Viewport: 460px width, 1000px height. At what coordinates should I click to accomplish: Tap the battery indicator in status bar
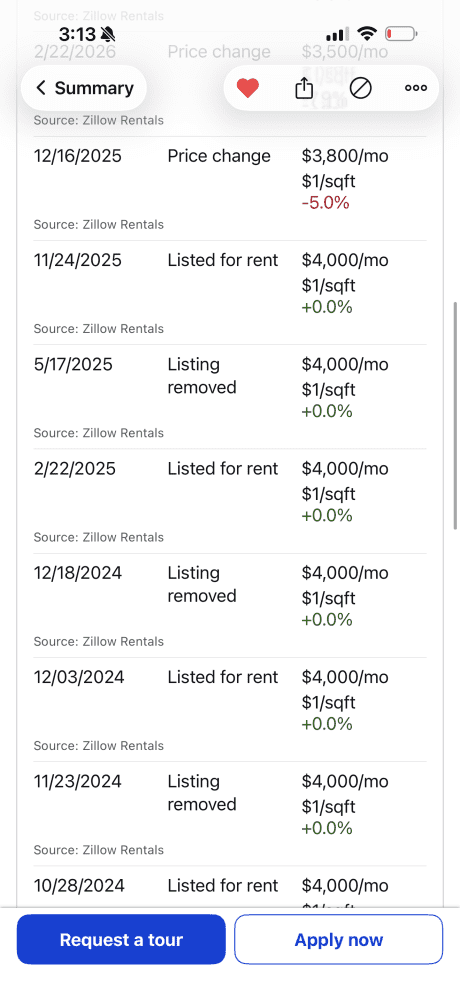[401, 33]
